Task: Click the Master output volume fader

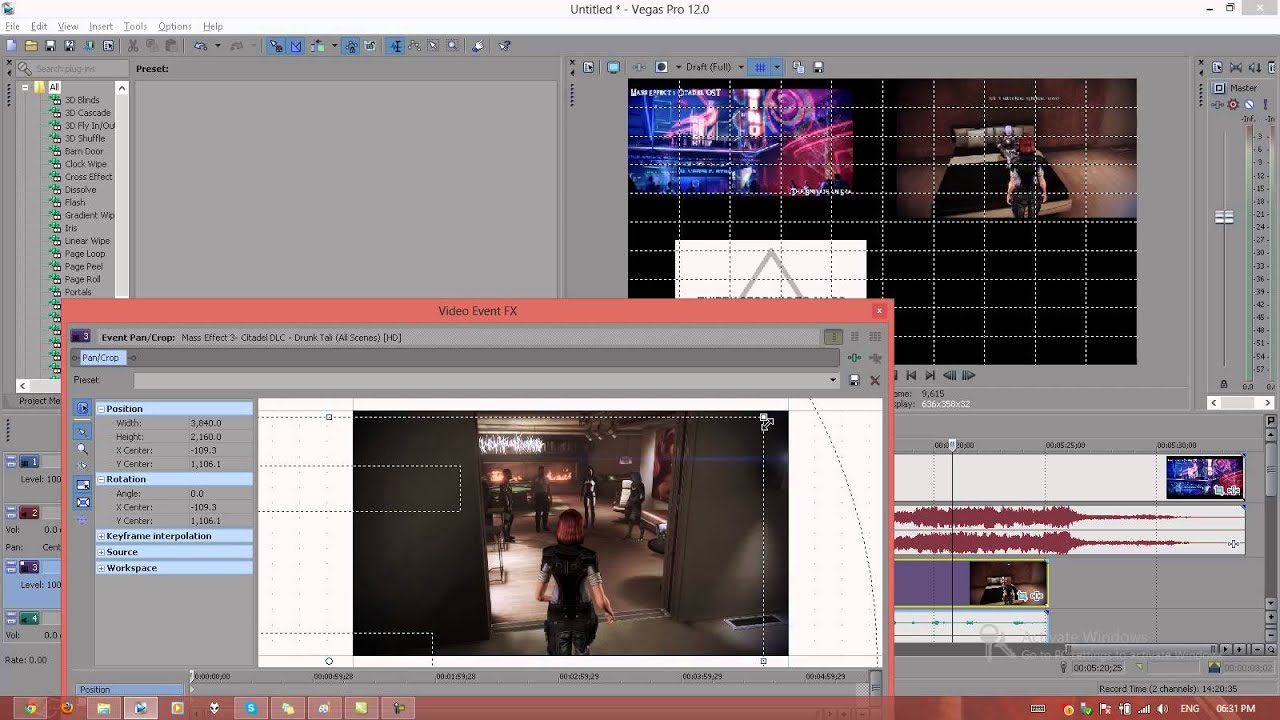Action: [x=1224, y=217]
